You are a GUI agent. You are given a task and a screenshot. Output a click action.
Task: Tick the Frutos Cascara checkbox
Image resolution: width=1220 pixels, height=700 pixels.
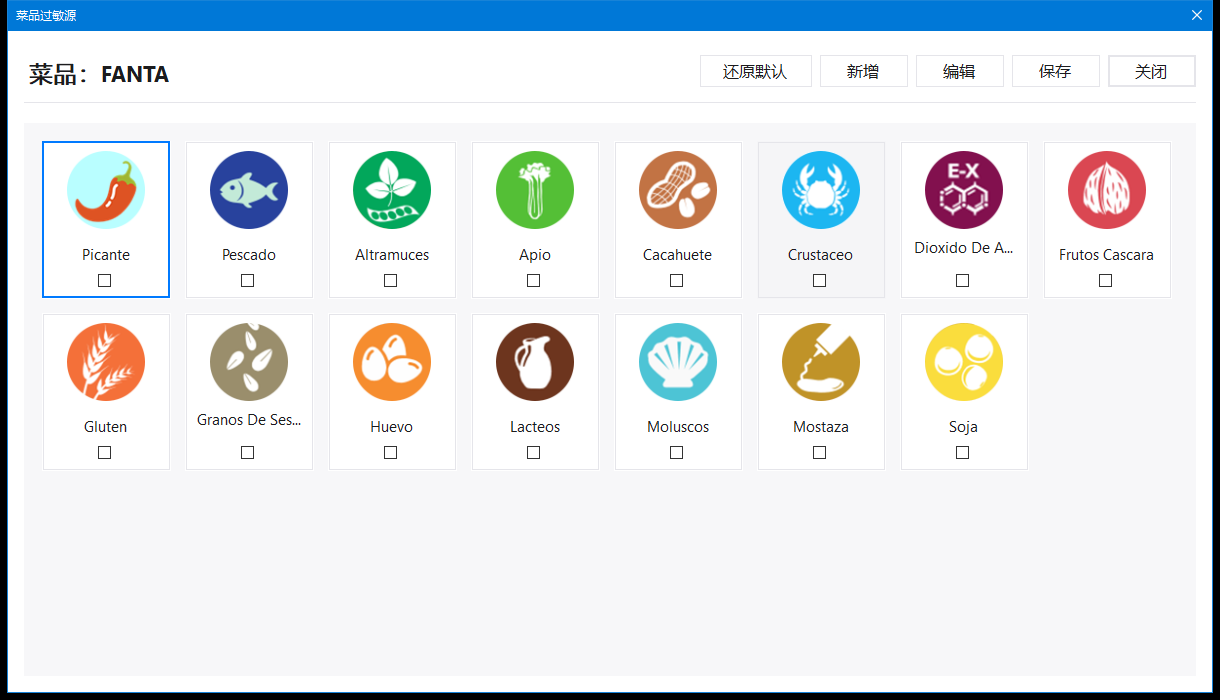point(1106,281)
